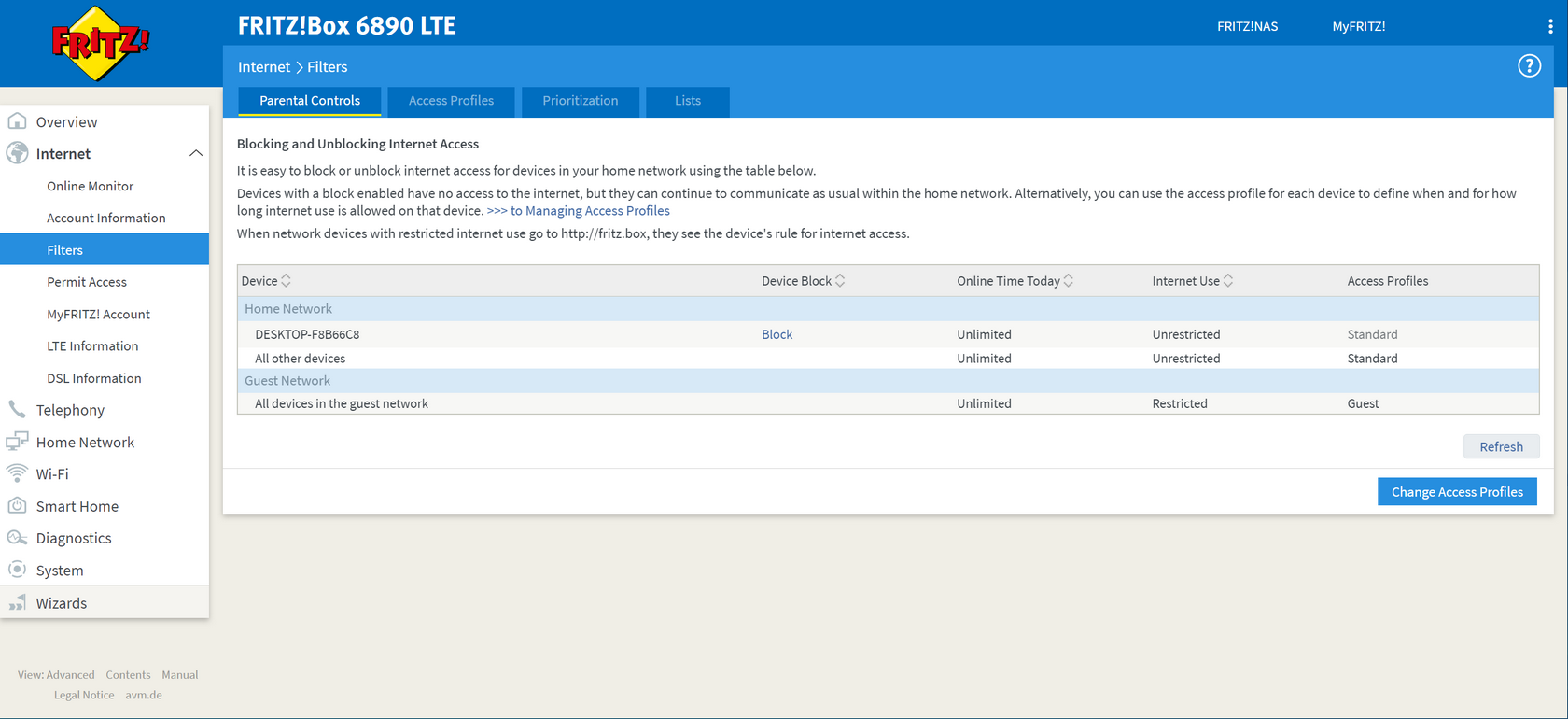Click the Internet globe icon

(17, 153)
